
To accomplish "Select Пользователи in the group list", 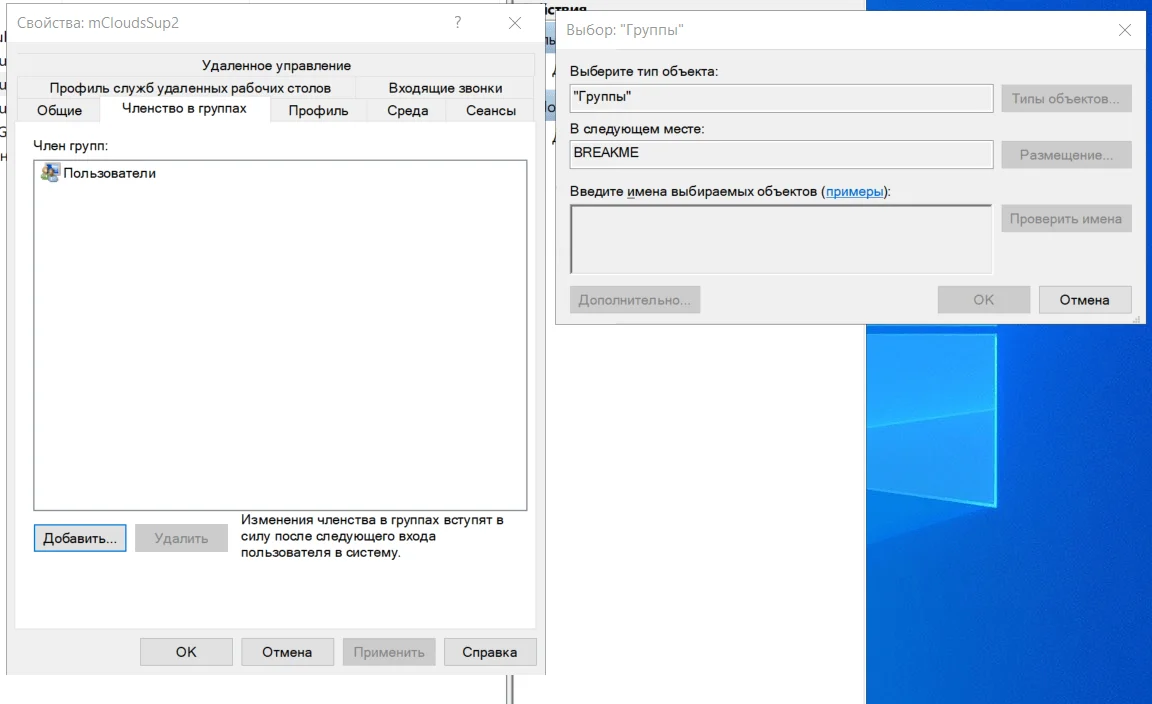I will point(109,173).
